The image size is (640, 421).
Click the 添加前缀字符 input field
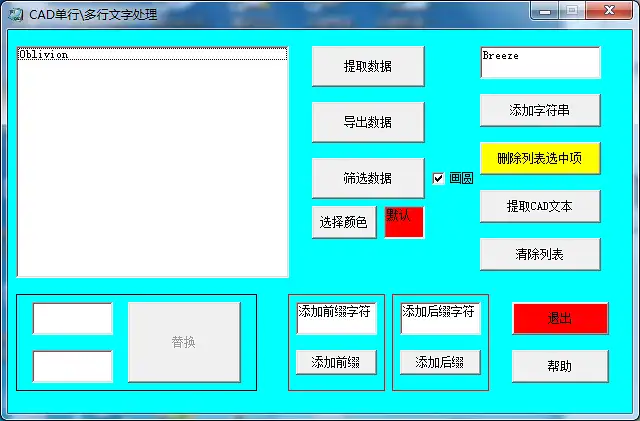click(336, 319)
